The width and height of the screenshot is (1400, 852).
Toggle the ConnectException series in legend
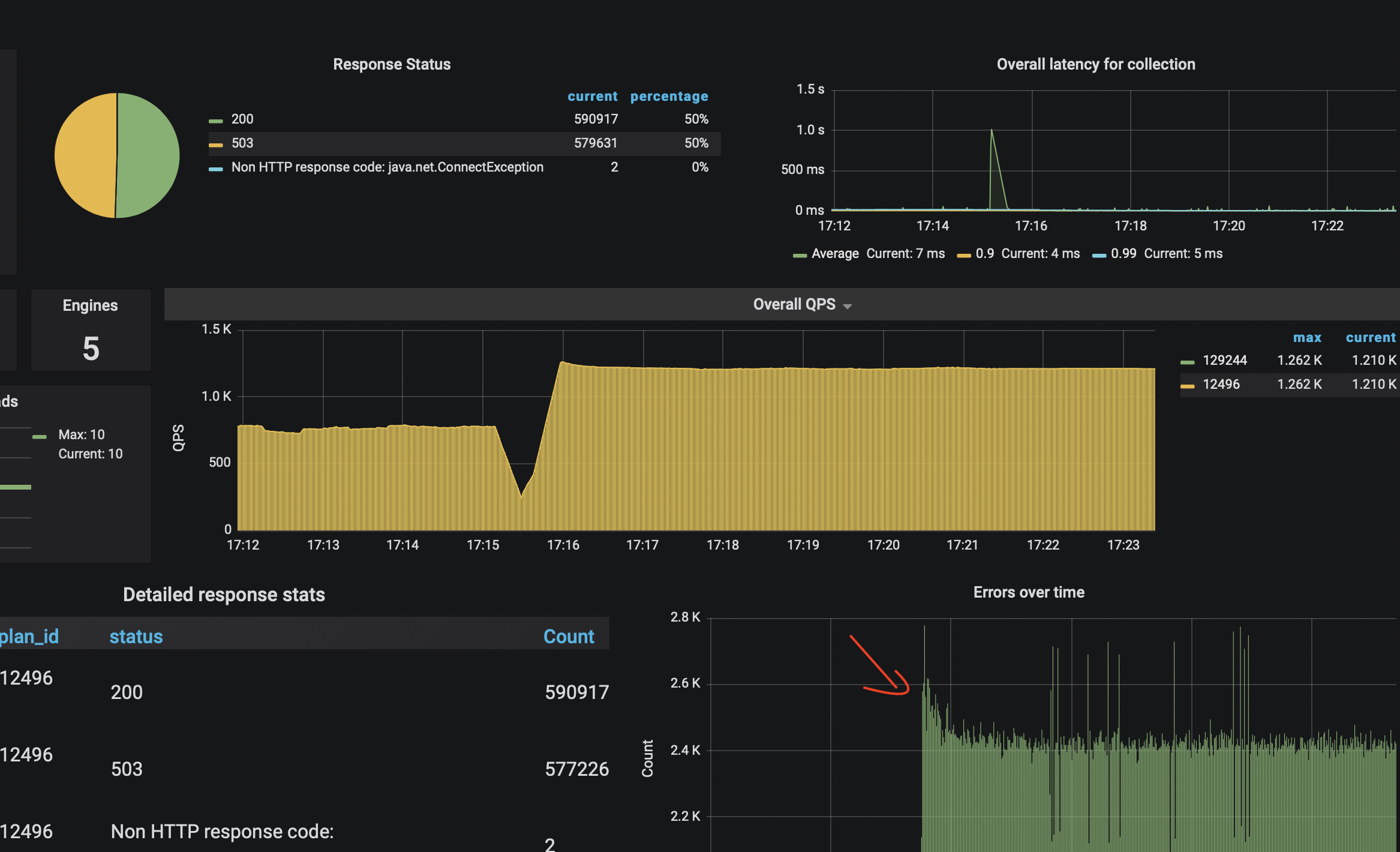387,167
